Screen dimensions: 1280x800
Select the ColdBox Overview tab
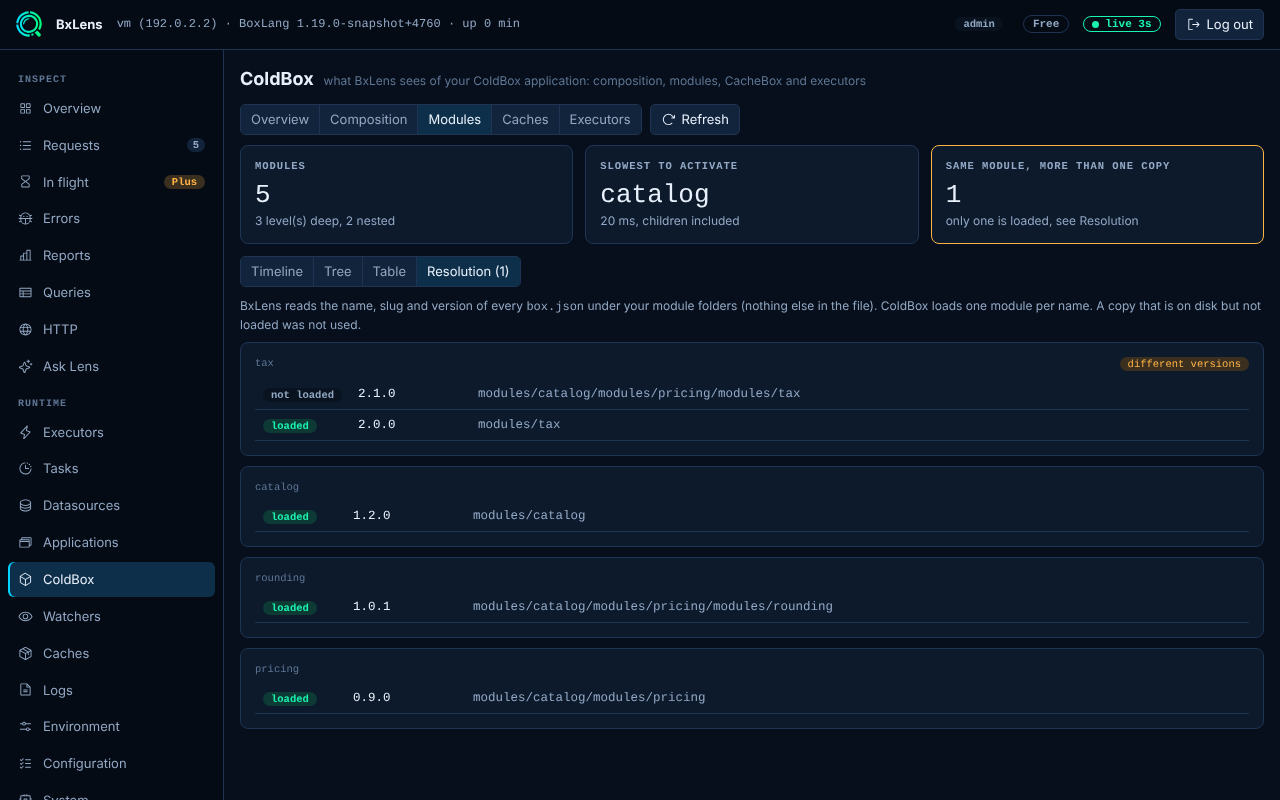point(280,119)
